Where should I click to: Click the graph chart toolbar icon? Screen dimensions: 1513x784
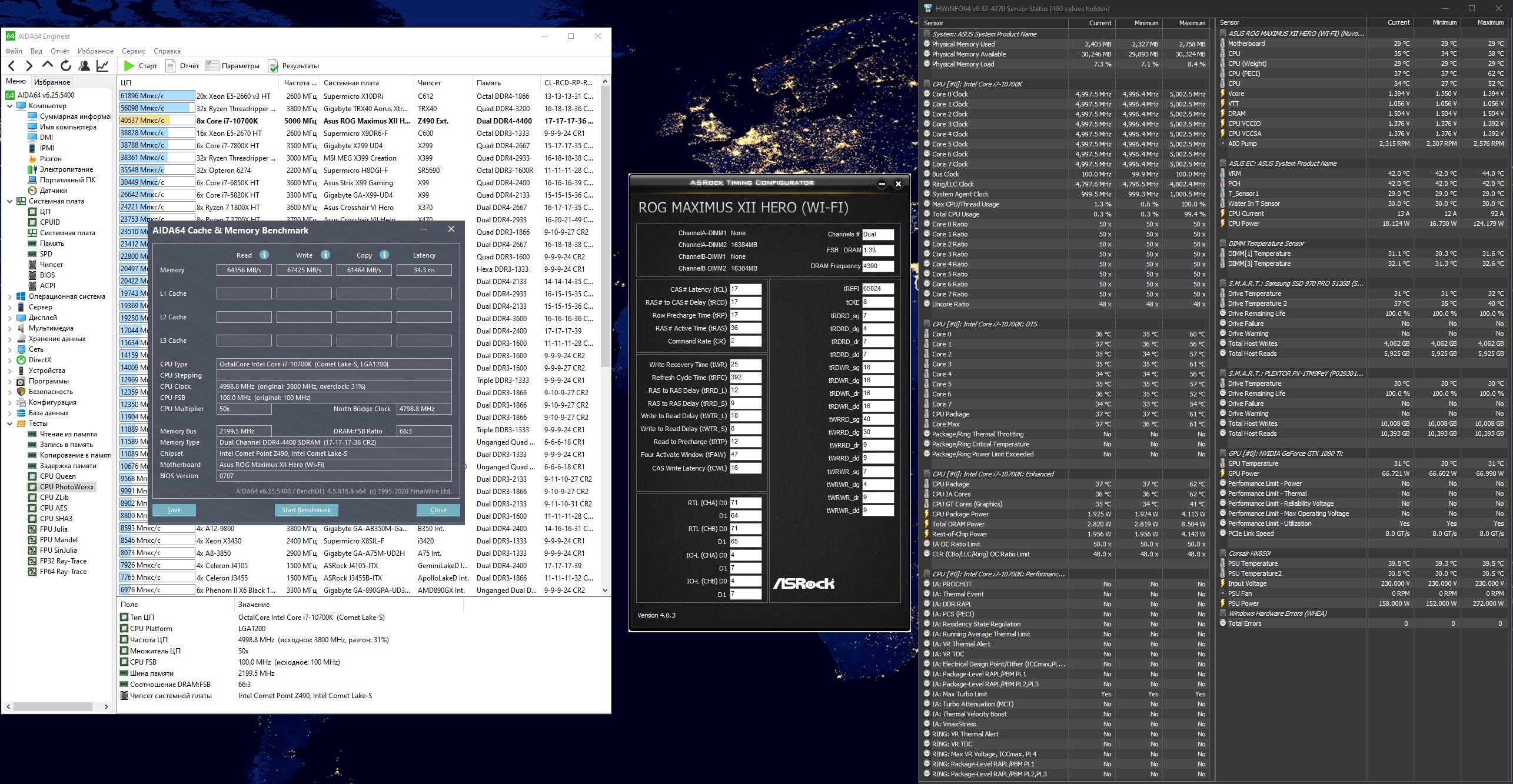pyautogui.click(x=102, y=66)
